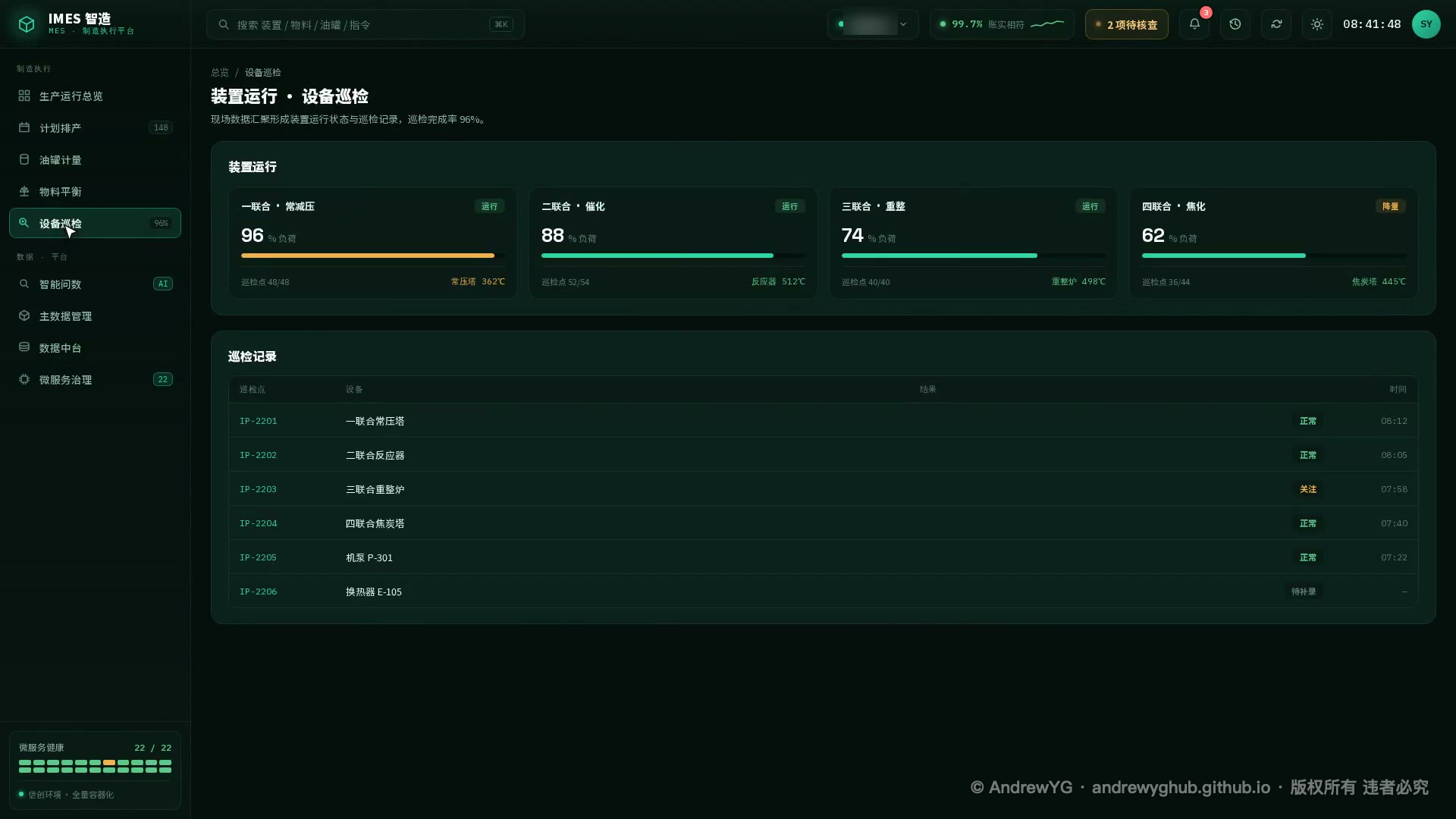Click the refresh icon in top bar
The width and height of the screenshot is (1456, 819).
point(1276,24)
